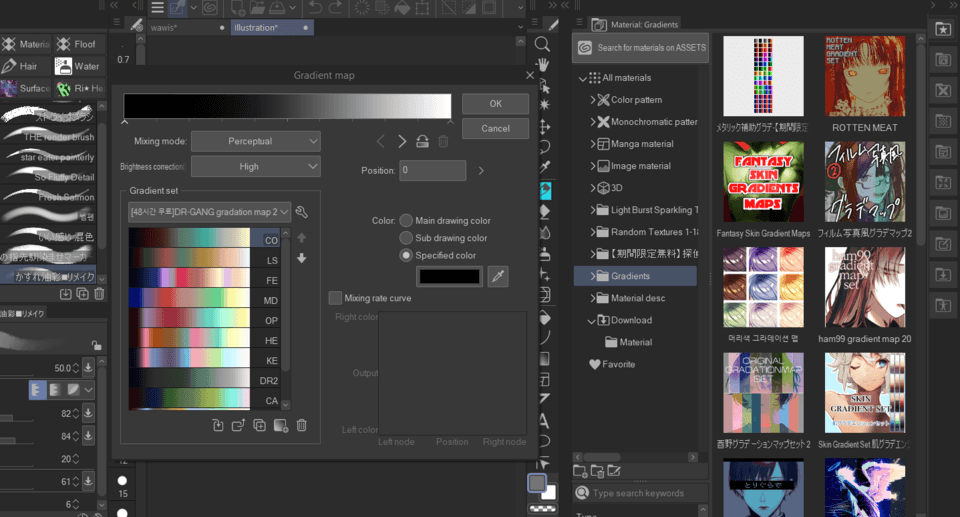Search for materials on ASSETS
This screenshot has width=960, height=517.
[641, 48]
